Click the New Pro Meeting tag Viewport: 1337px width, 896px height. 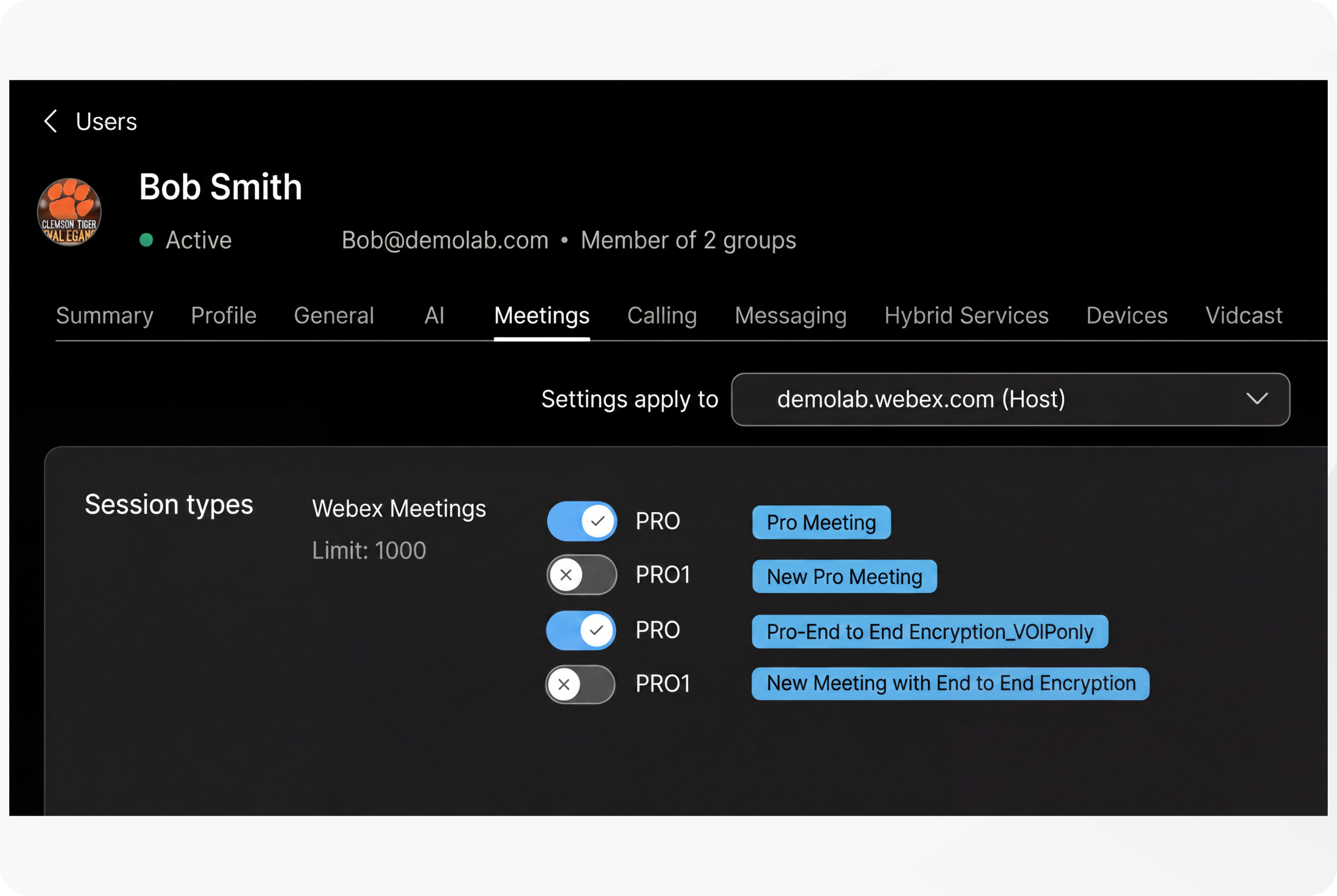pos(844,577)
